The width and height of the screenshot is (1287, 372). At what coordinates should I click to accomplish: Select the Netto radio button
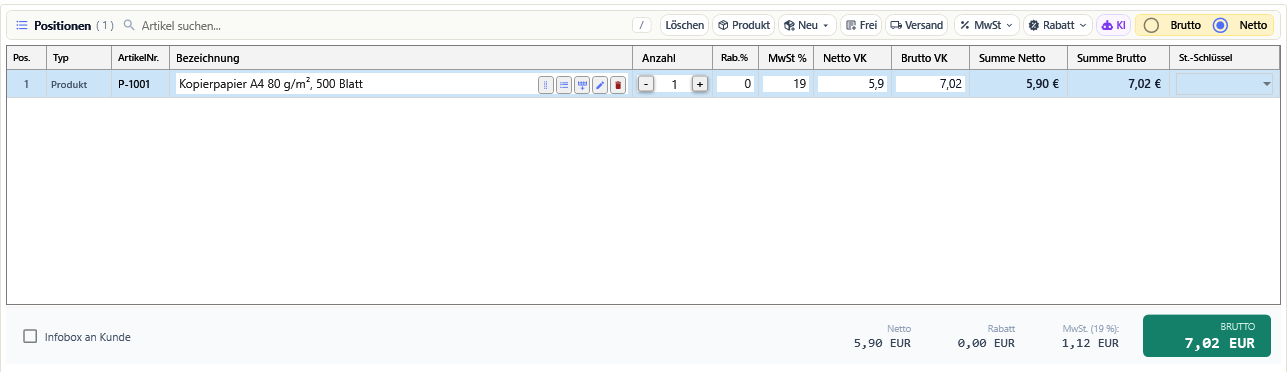[x=1220, y=25]
